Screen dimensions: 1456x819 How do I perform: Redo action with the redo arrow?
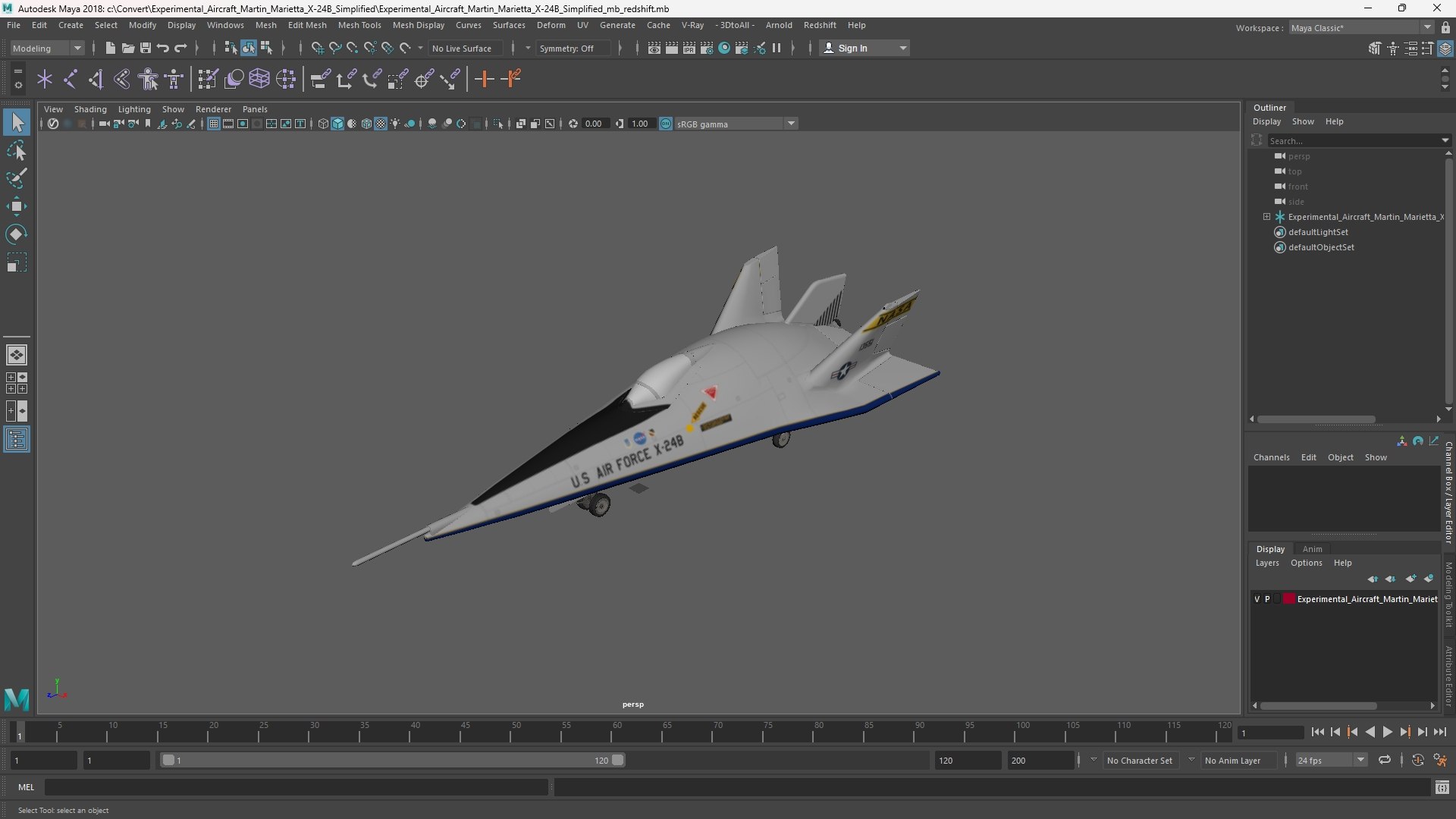(x=180, y=48)
